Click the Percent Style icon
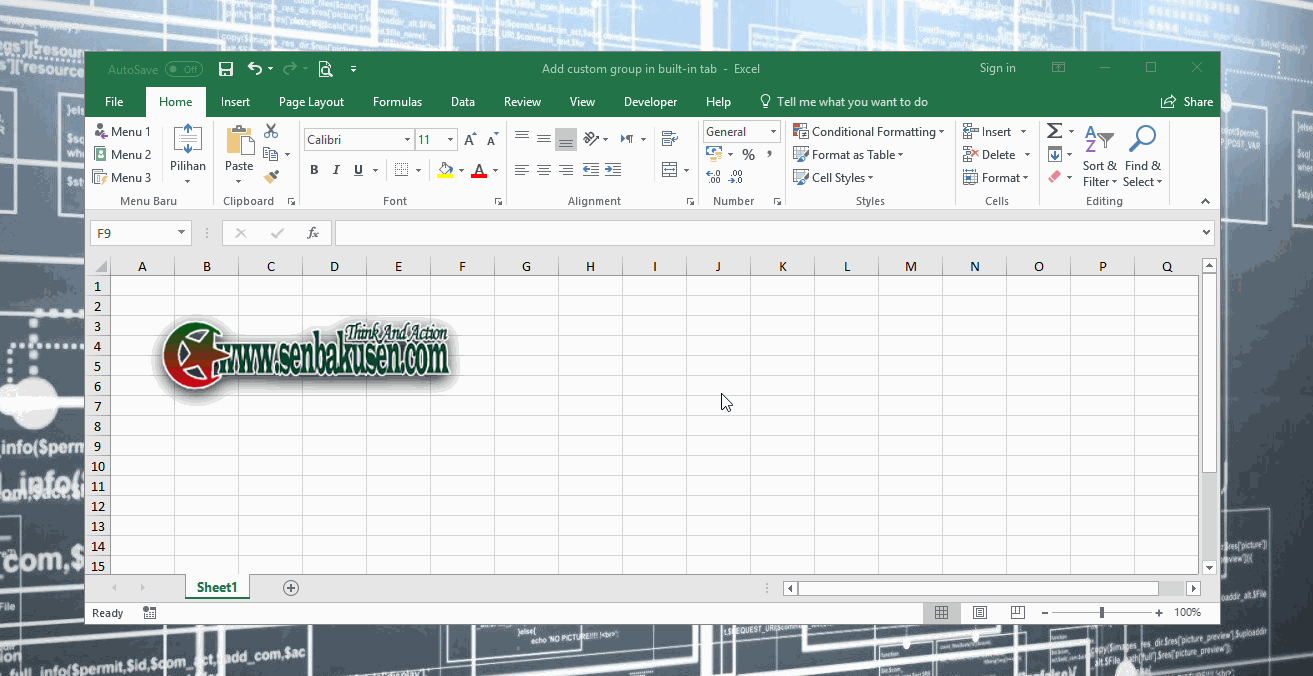This screenshot has width=1313, height=676. (x=748, y=155)
